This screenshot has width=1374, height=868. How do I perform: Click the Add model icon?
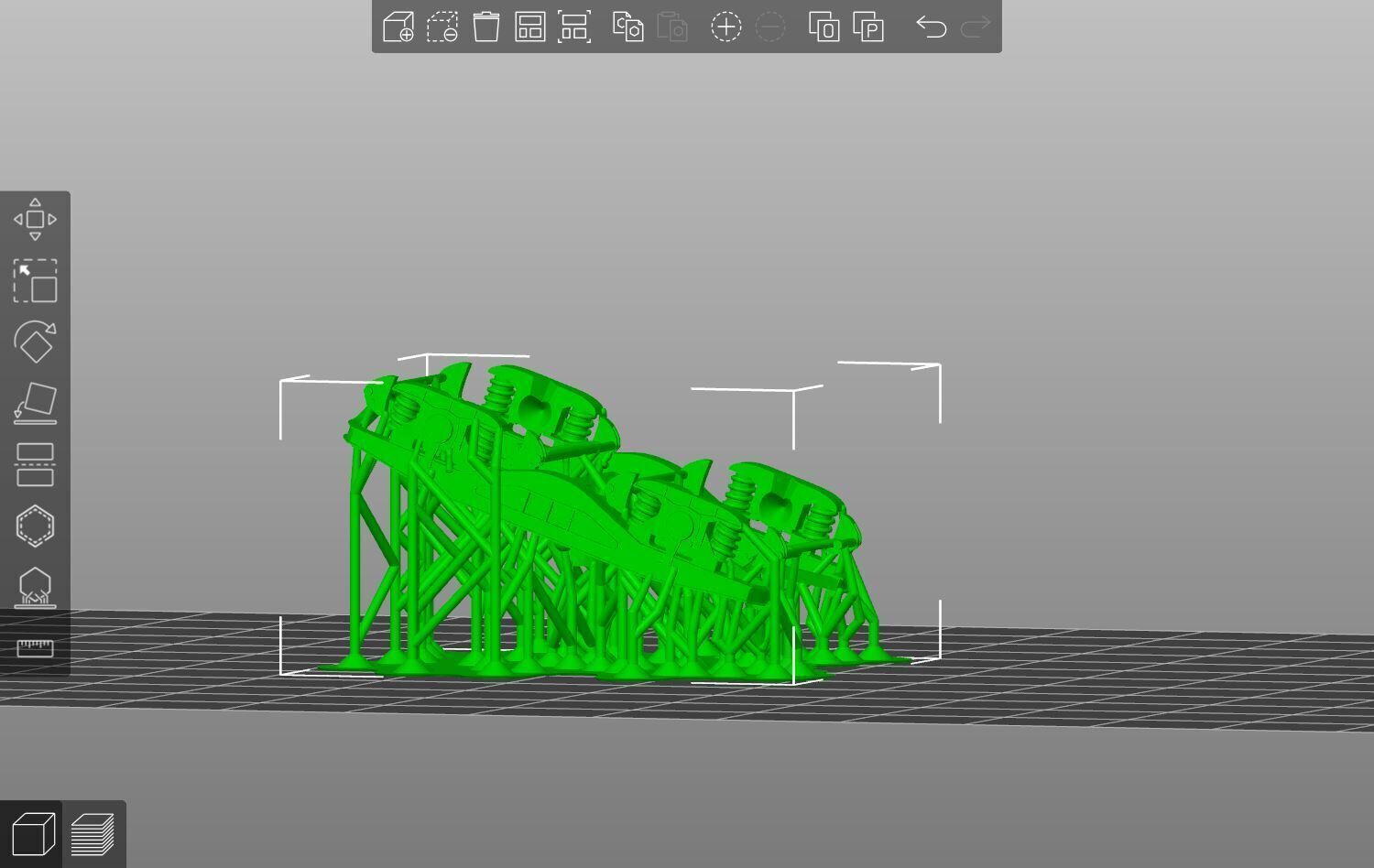coord(398,27)
